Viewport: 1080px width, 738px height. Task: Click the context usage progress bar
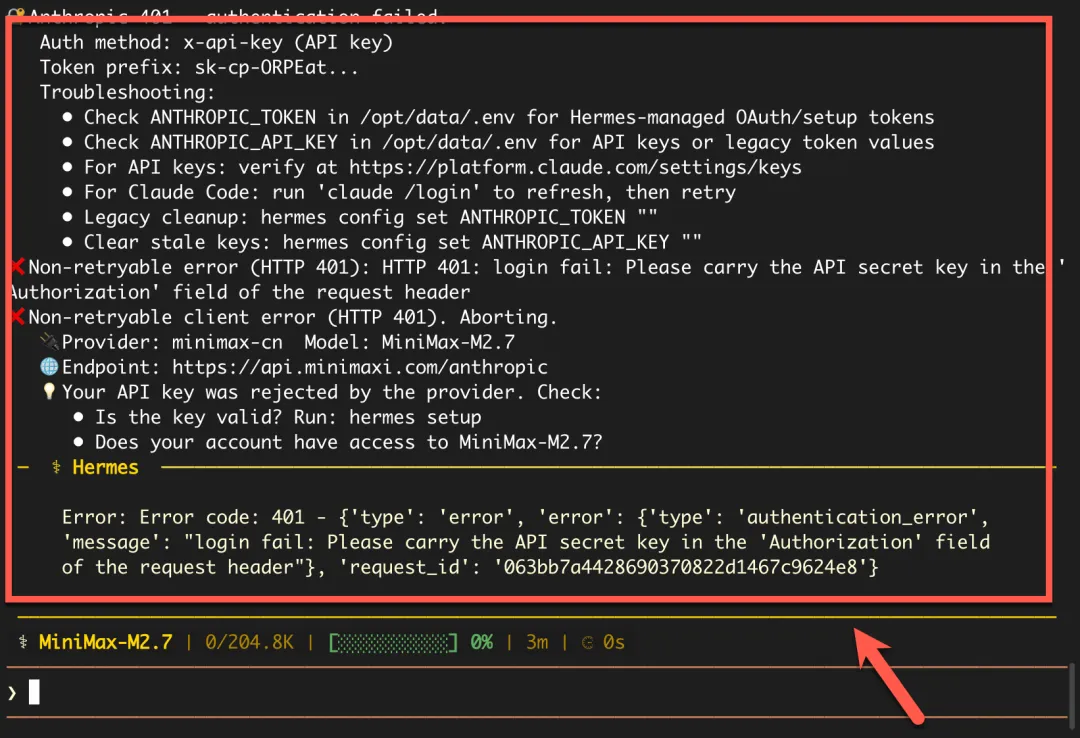(393, 643)
